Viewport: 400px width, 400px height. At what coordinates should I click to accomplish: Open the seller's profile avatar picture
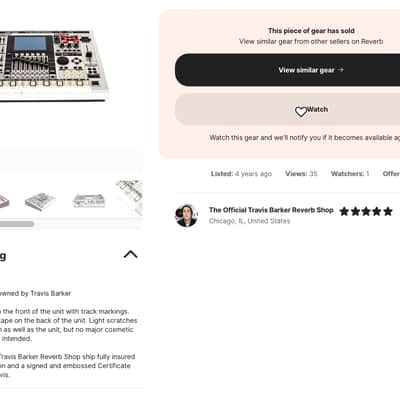click(x=186, y=216)
